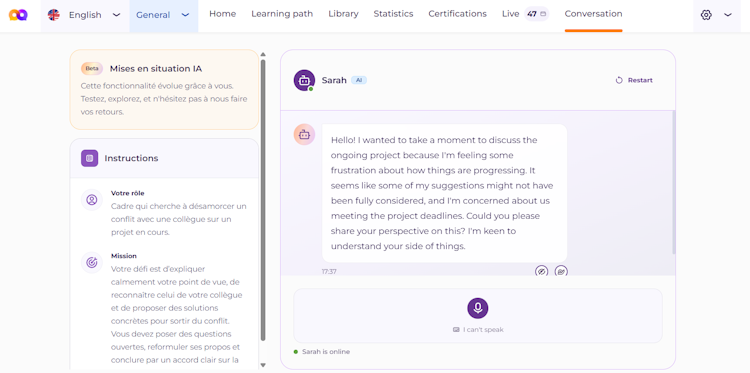Click the UK flag language icon

pyautogui.click(x=54, y=15)
